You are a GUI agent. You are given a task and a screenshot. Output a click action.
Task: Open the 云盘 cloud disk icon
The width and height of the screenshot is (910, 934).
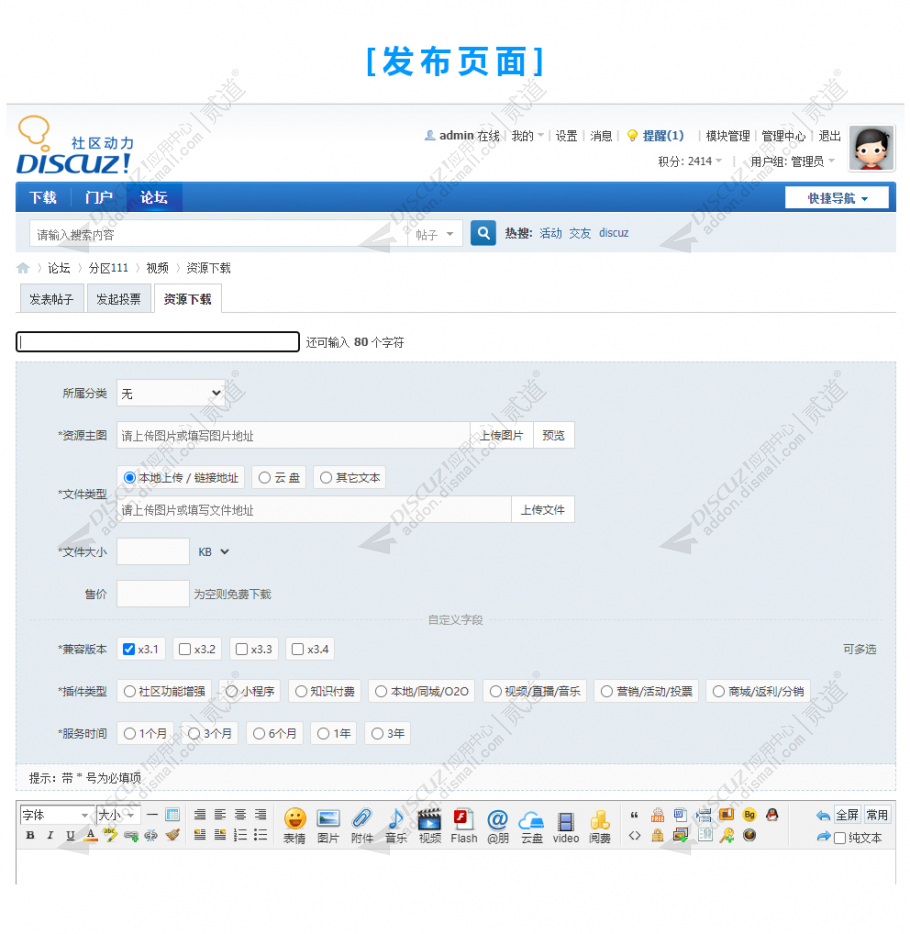532,826
